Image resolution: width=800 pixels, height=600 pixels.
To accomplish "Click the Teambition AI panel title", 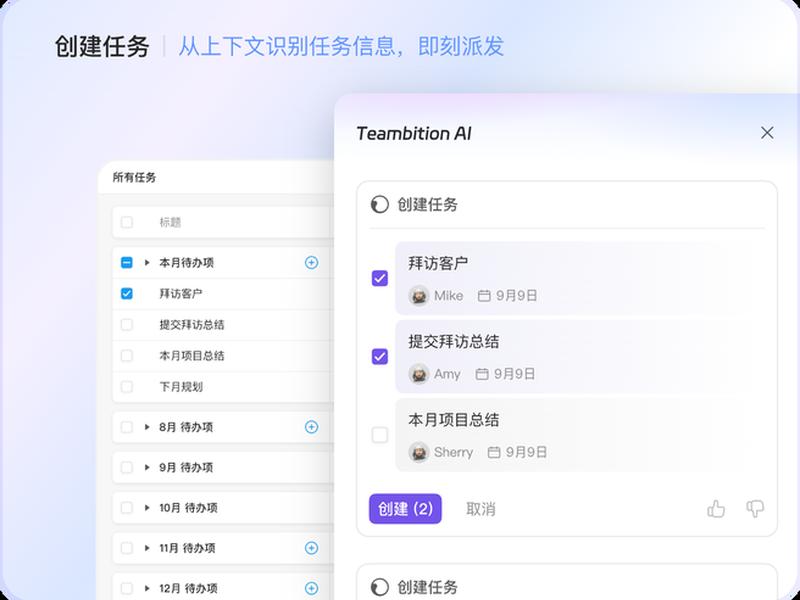I will tap(414, 133).
